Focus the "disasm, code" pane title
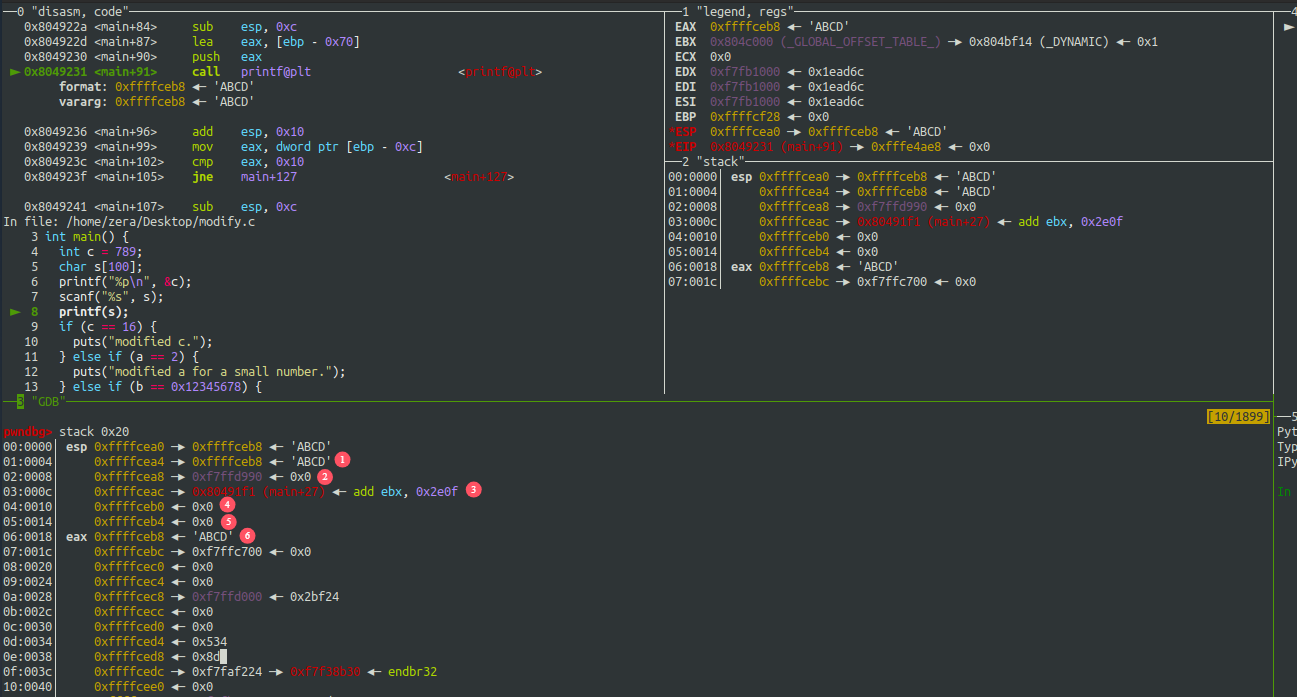This screenshot has width=1297, height=697. (72, 11)
